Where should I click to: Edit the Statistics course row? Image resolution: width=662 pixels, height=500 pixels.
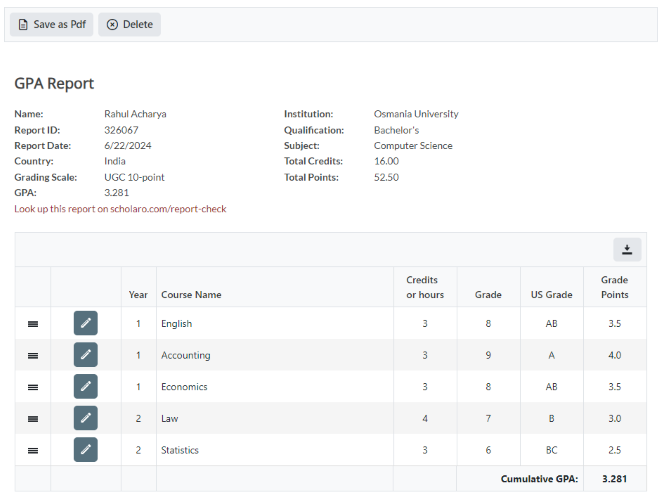tap(86, 450)
